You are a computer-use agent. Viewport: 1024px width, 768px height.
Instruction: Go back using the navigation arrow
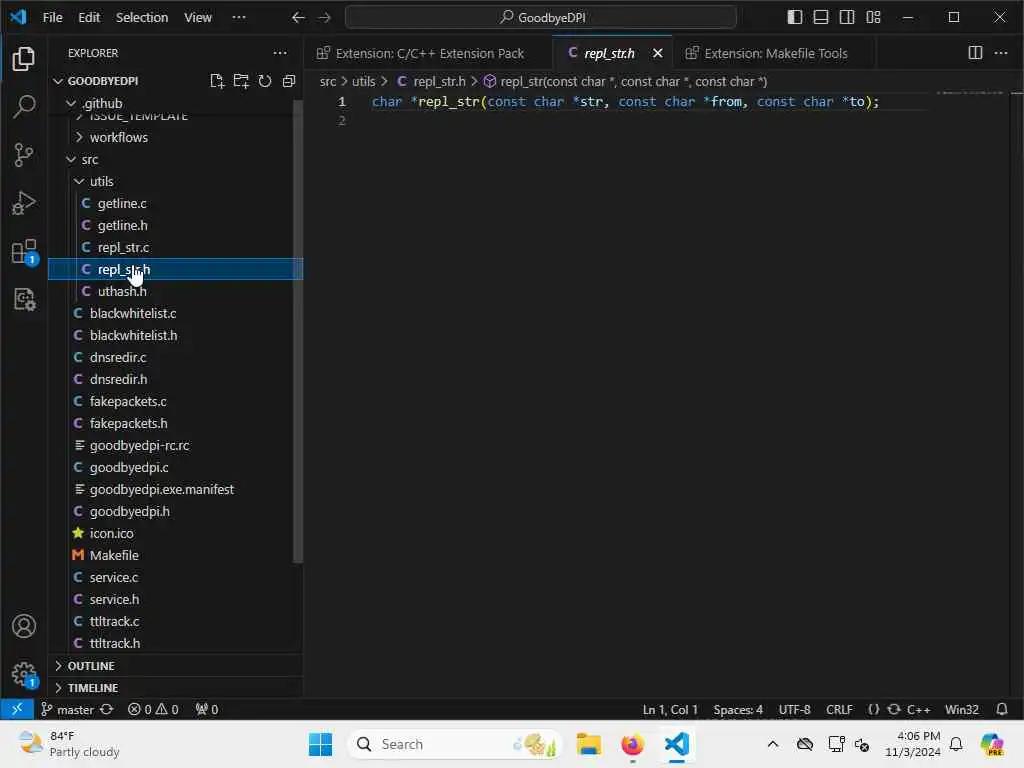tap(298, 18)
